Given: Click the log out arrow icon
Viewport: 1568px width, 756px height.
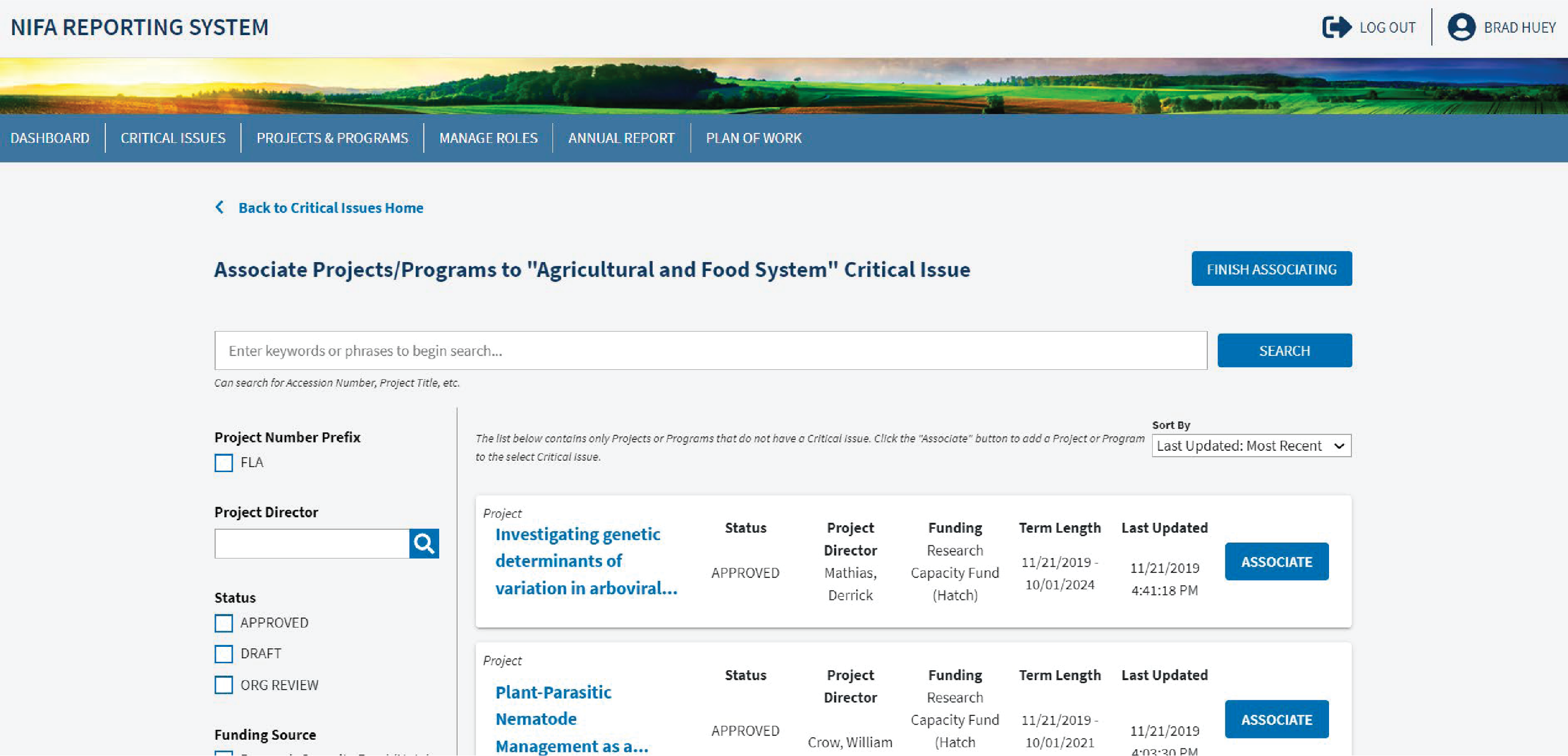Looking at the screenshot, I should [1336, 28].
